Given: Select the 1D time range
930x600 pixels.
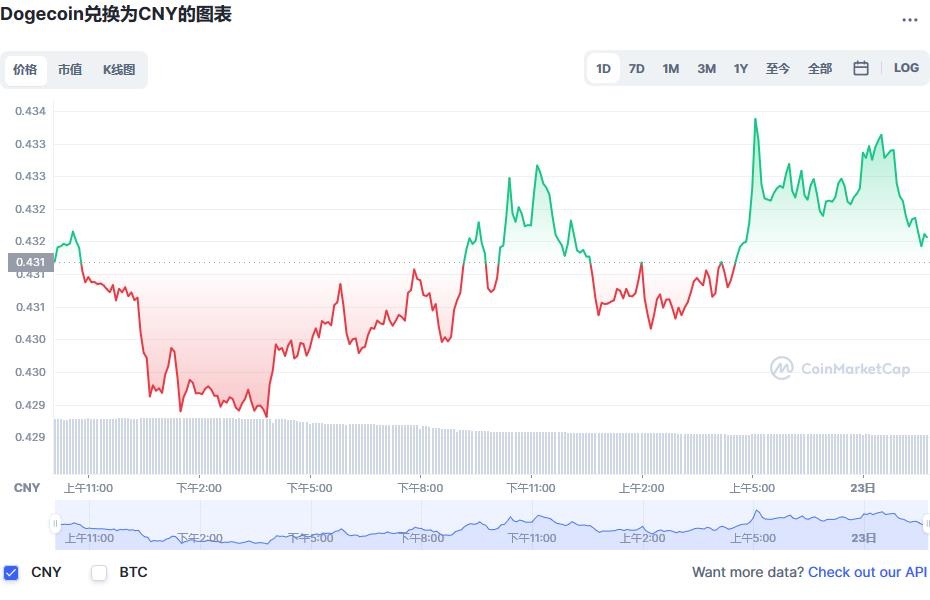Looking at the screenshot, I should click(602, 68).
